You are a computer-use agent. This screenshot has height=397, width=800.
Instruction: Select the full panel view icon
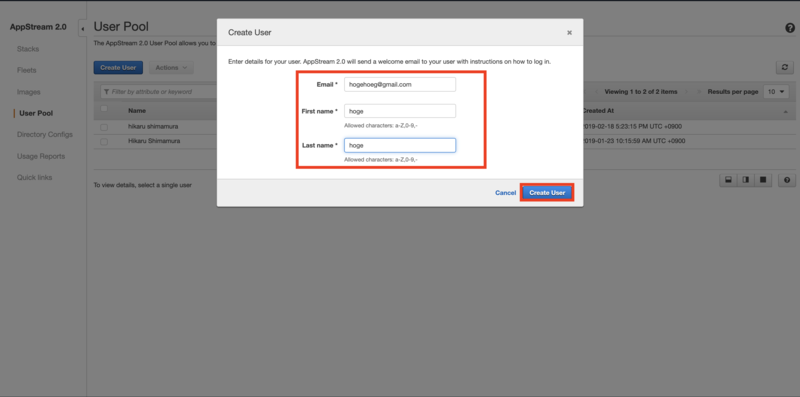(x=763, y=180)
